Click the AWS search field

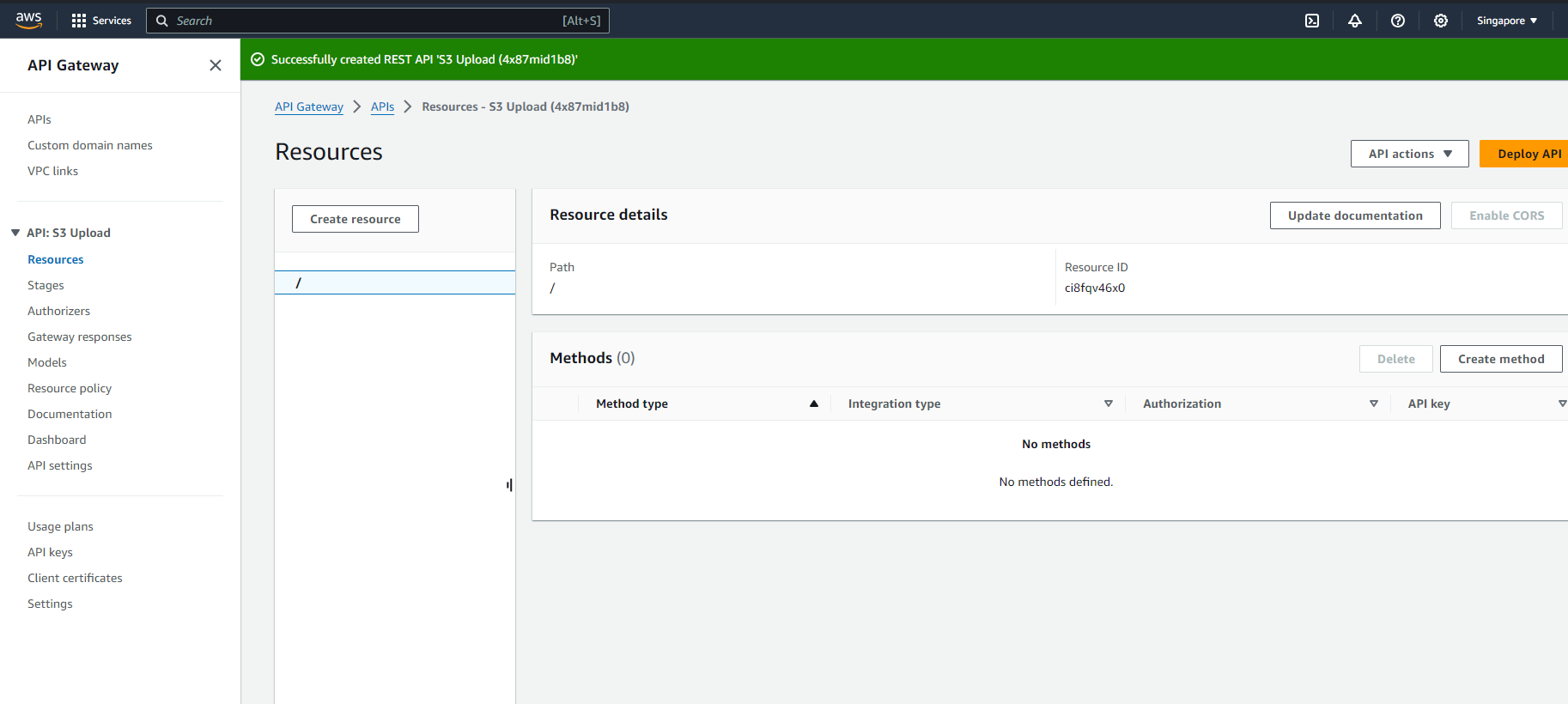pos(378,21)
